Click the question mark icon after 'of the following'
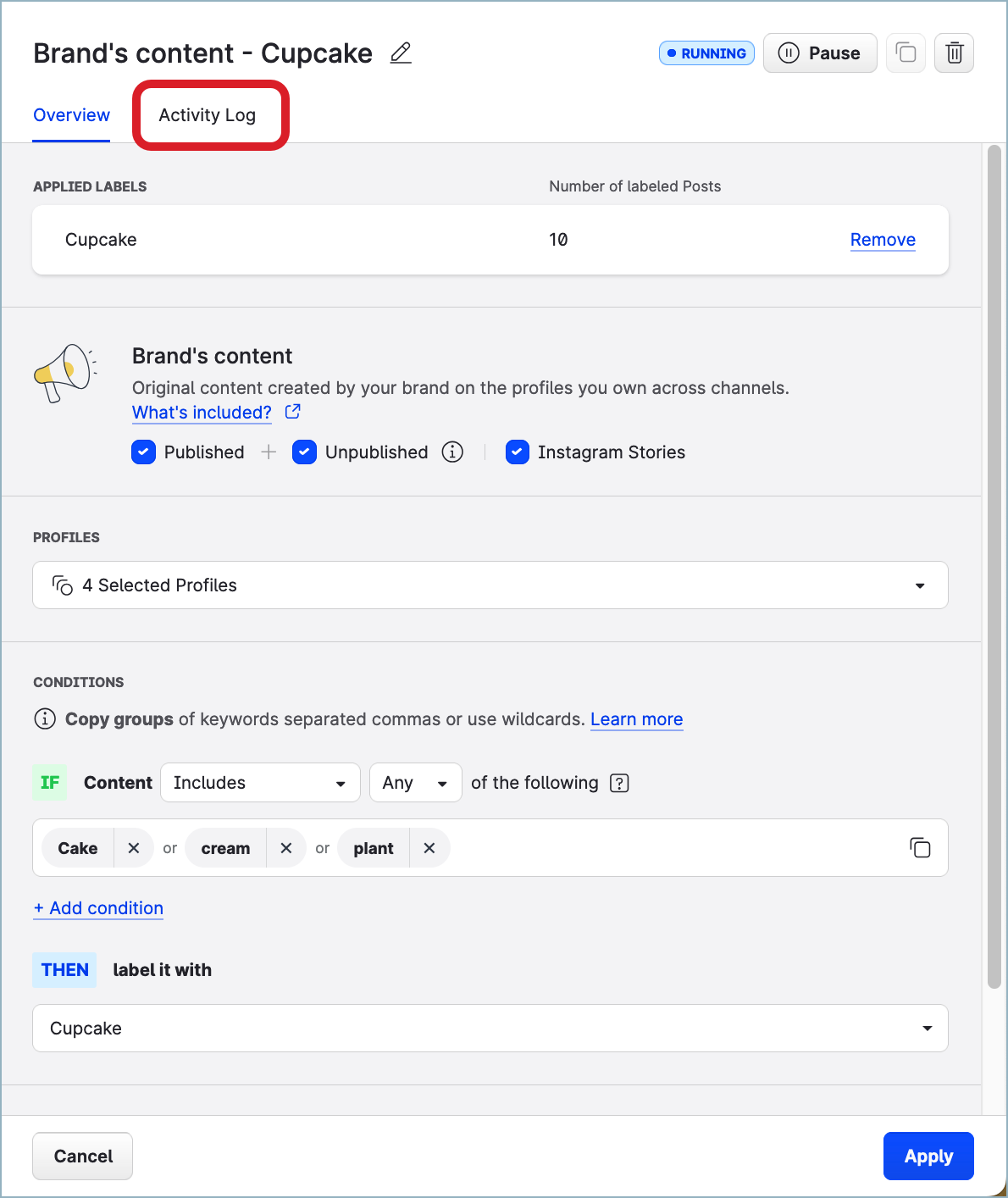The height and width of the screenshot is (1198, 1008). tap(619, 783)
